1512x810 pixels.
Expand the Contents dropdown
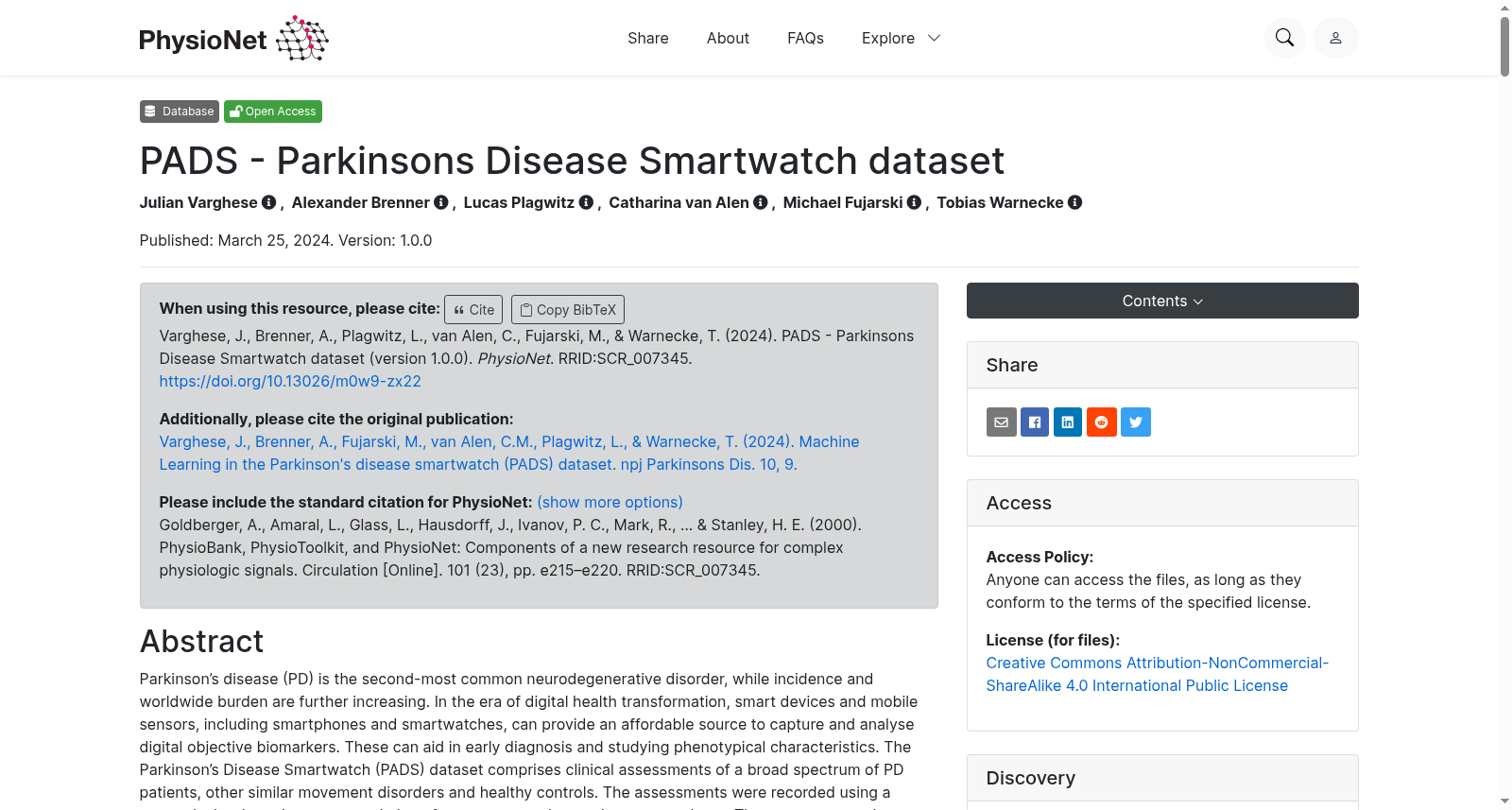[1162, 301]
